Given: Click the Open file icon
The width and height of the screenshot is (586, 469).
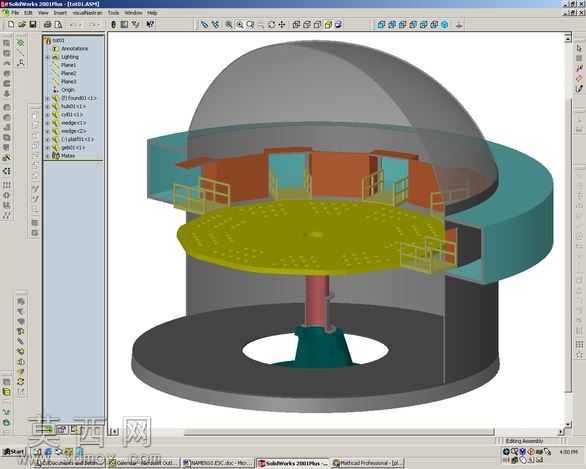Looking at the screenshot, I should pyautogui.click(x=22, y=25).
